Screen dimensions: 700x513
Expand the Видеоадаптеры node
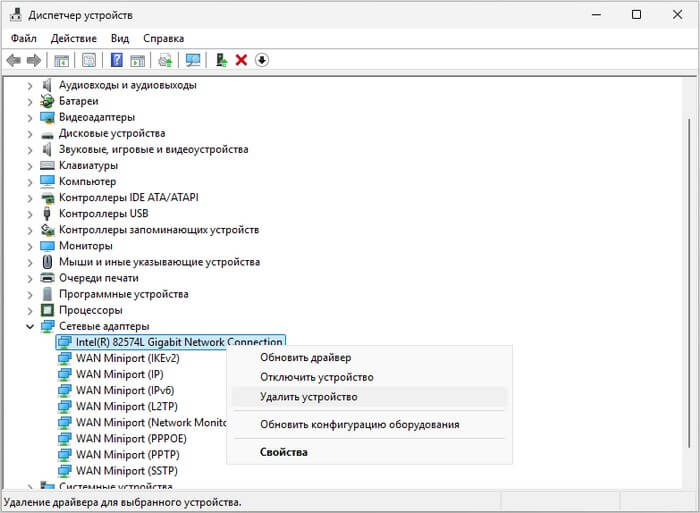pyautogui.click(x=30, y=117)
